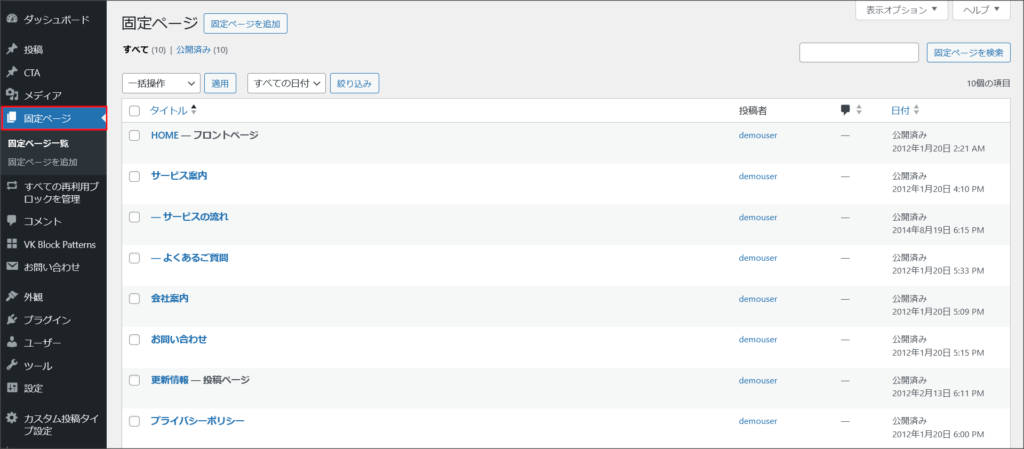Click the plugin icon beside プラグイン
This screenshot has height=449, width=1024.
coord(12,320)
